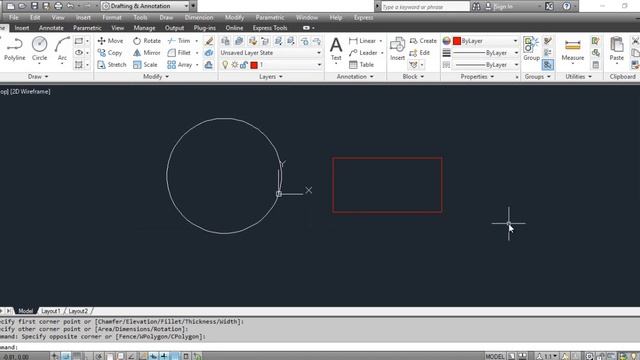The height and width of the screenshot is (360, 640).
Task: Click the Group tool
Action: [x=531, y=49]
